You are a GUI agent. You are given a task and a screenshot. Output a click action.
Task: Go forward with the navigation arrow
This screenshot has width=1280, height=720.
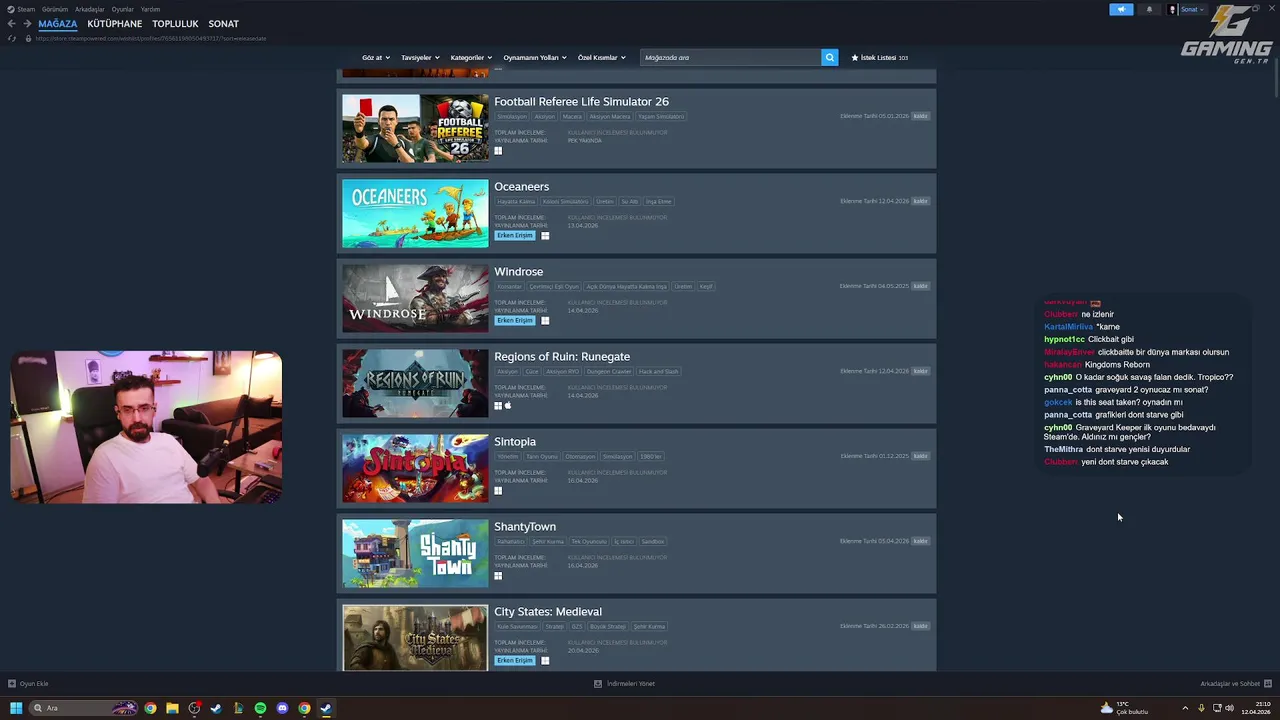point(27,23)
